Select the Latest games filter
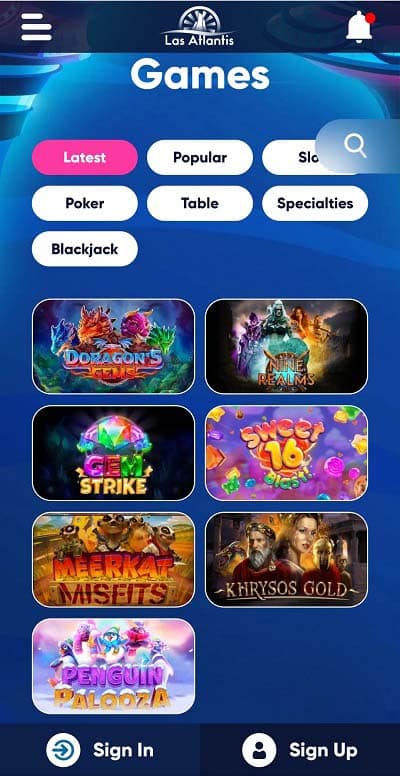 pos(85,157)
